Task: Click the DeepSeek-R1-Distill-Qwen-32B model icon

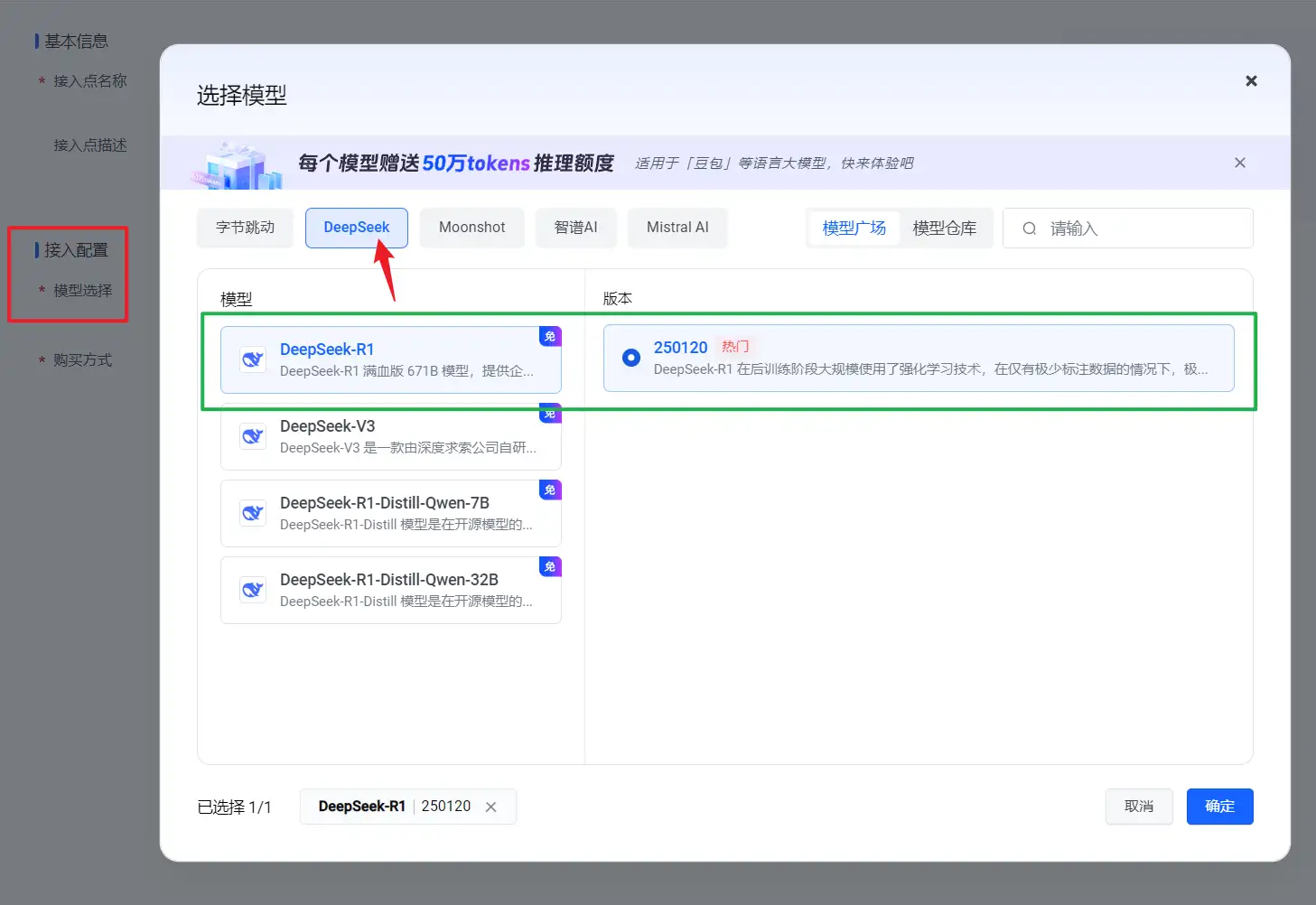Action: coord(253,590)
